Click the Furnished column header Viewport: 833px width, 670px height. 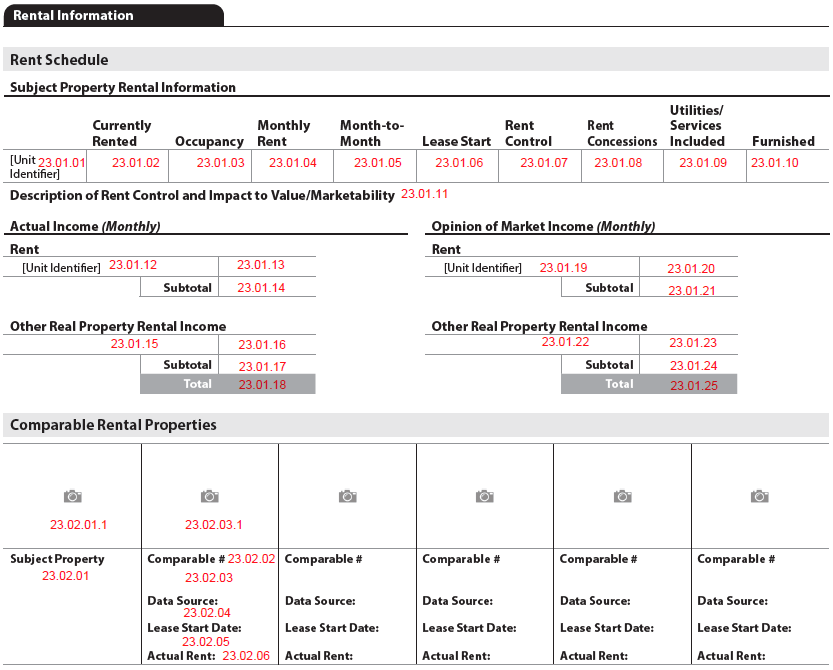point(783,141)
